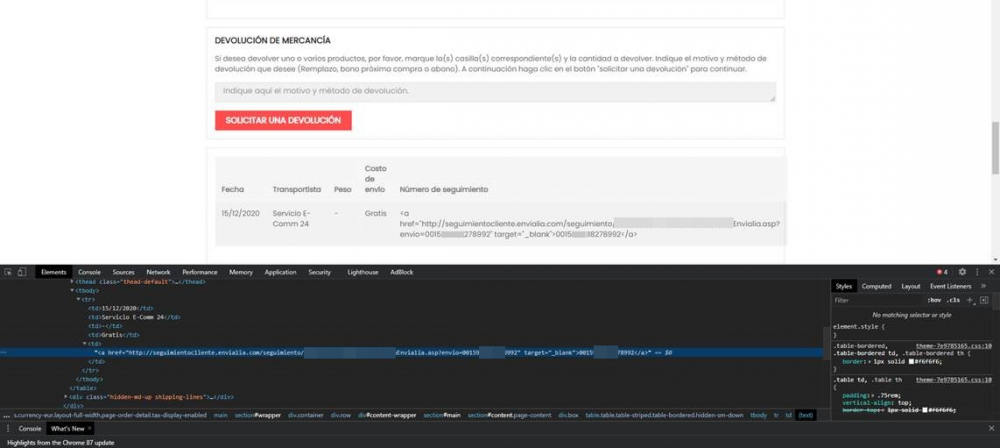Viewport: 1000px width, 448px height.
Task: Click the red error count badge
Action: click(942, 272)
